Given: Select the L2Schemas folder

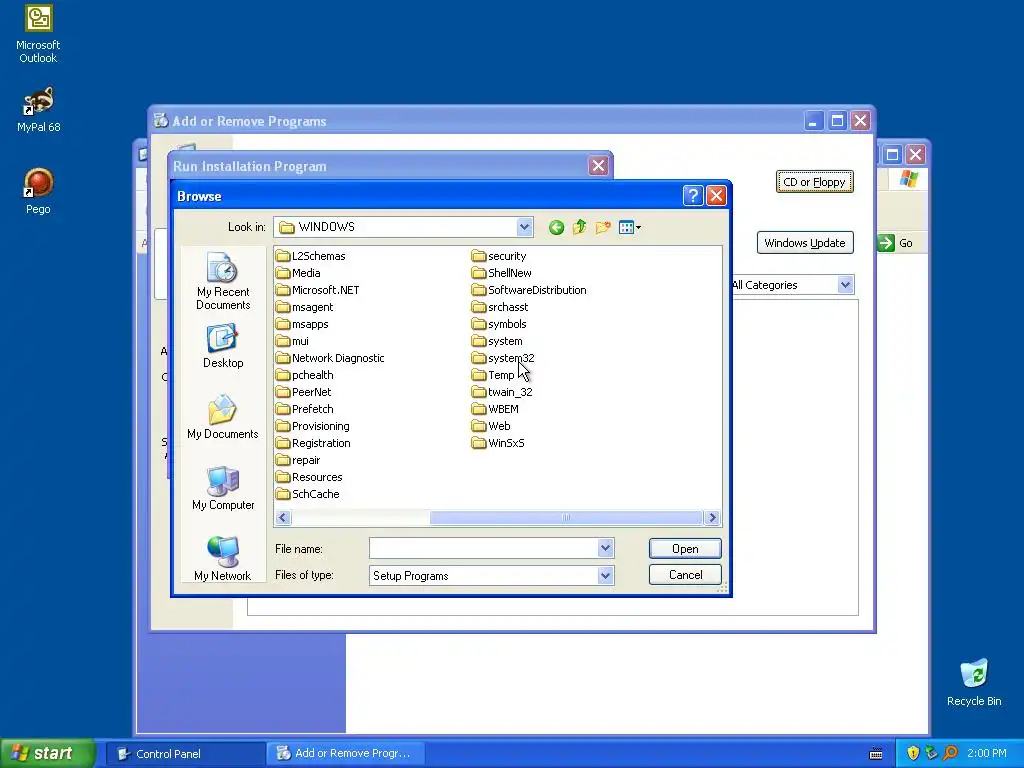Looking at the screenshot, I should (310, 256).
